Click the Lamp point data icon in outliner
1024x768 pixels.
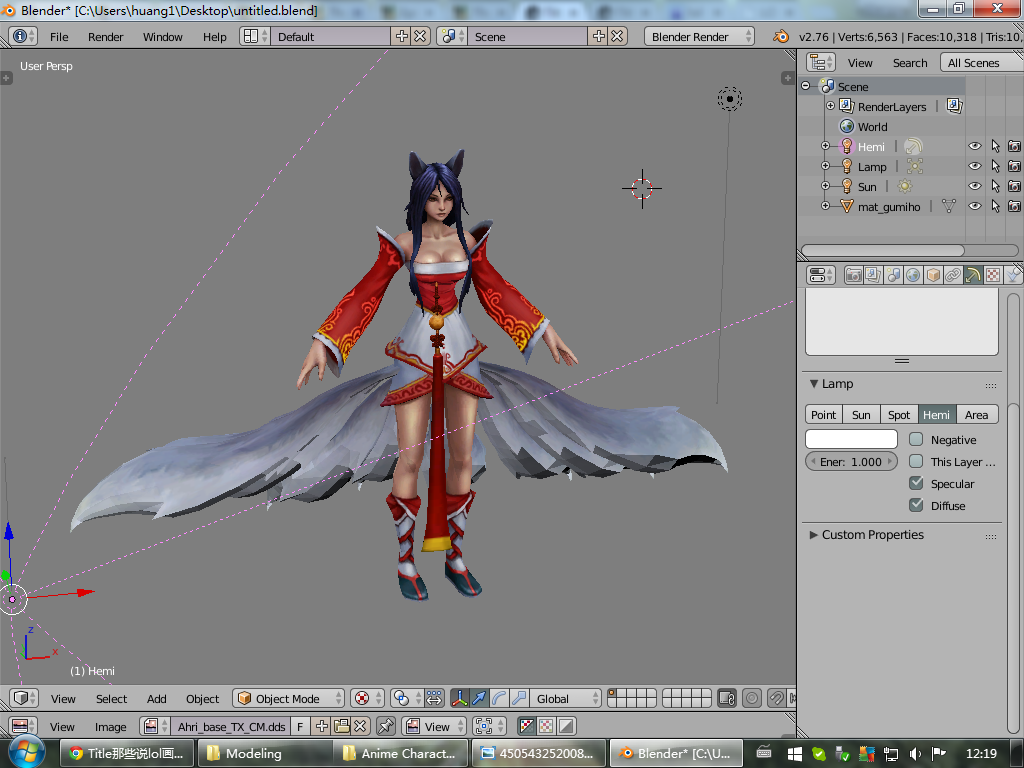click(x=915, y=167)
